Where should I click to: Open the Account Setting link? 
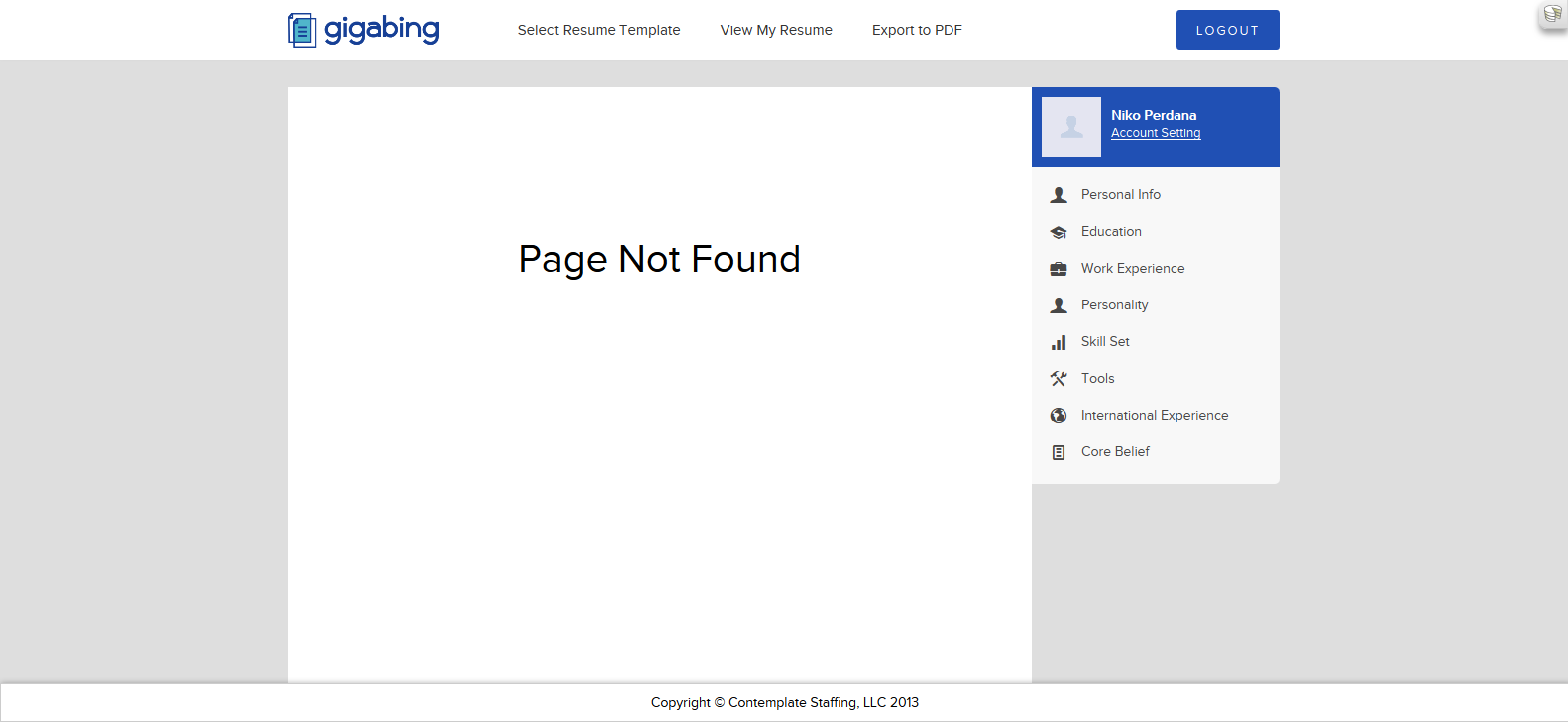[x=1156, y=133]
